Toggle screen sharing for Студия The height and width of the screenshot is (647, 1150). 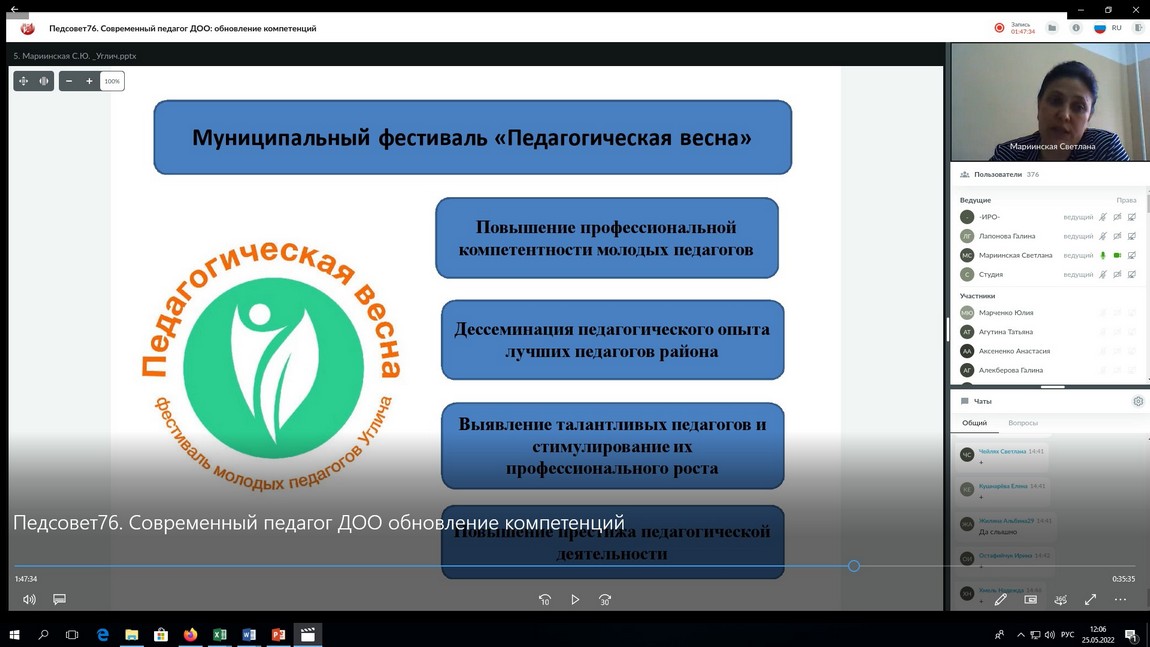1132,274
